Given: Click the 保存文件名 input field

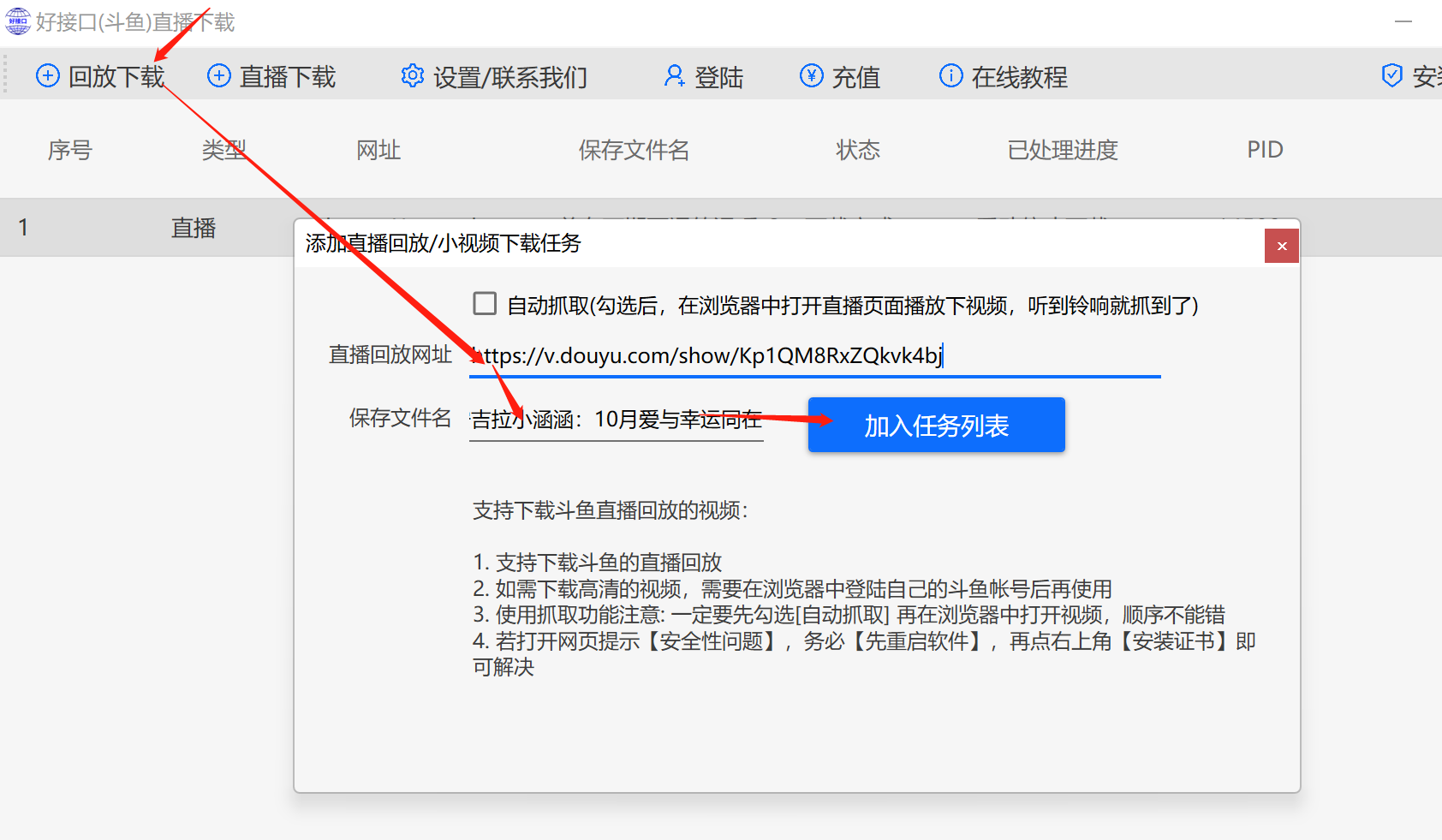Looking at the screenshot, I should 616,420.
